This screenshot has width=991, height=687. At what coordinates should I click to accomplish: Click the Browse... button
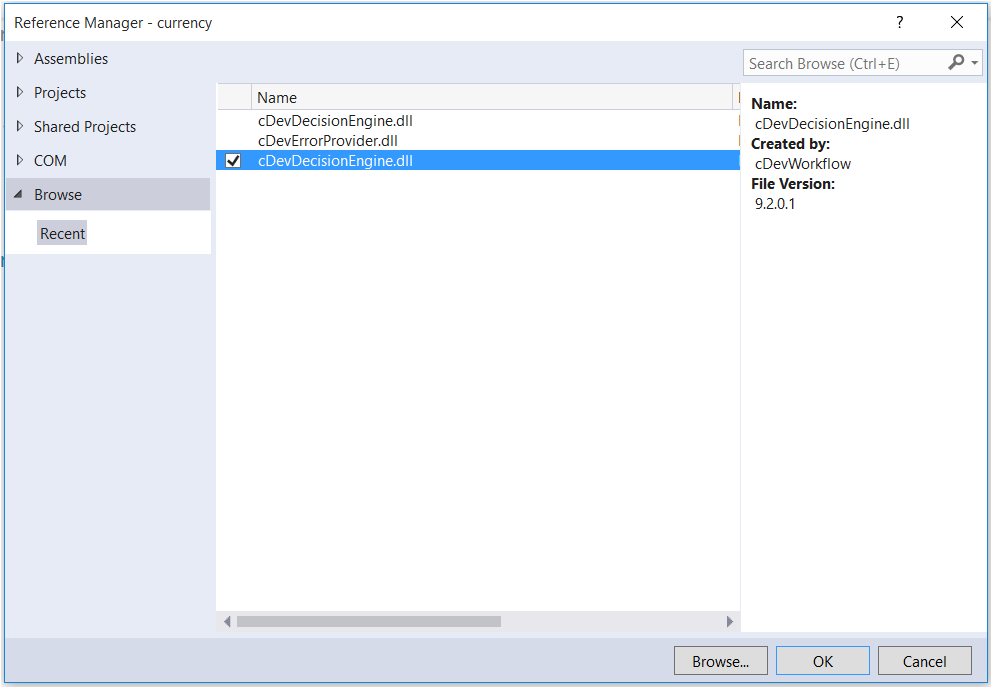pos(720,660)
